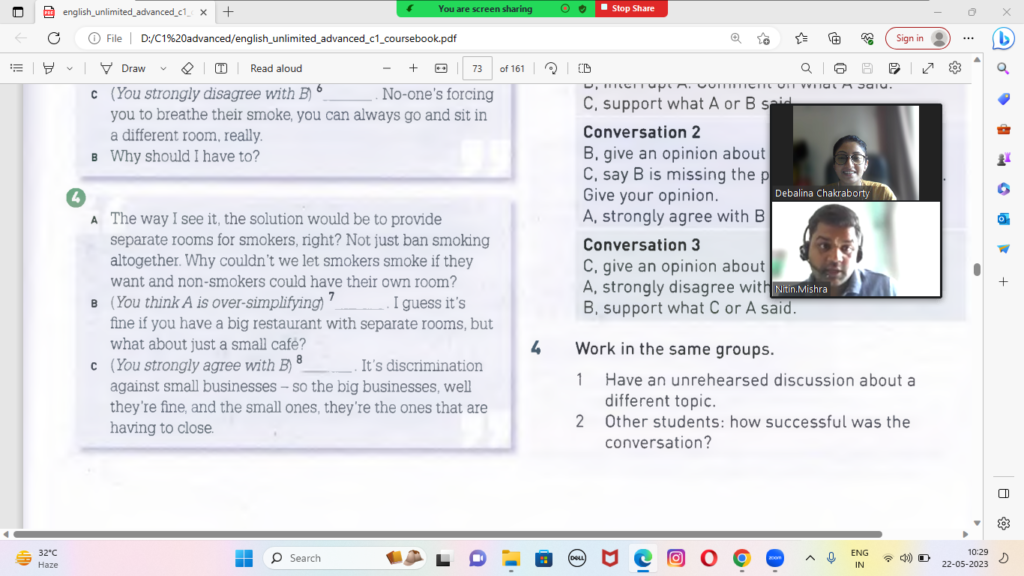Image resolution: width=1024 pixels, height=576 pixels.
Task: Click the Rotate page icon
Action: click(551, 68)
